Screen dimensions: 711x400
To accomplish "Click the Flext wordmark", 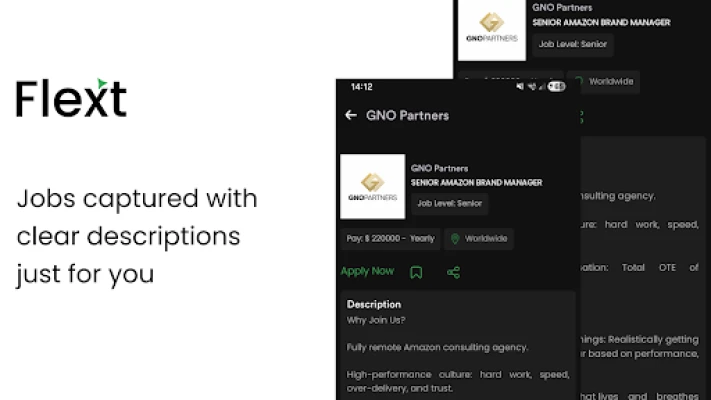I will tap(70, 98).
